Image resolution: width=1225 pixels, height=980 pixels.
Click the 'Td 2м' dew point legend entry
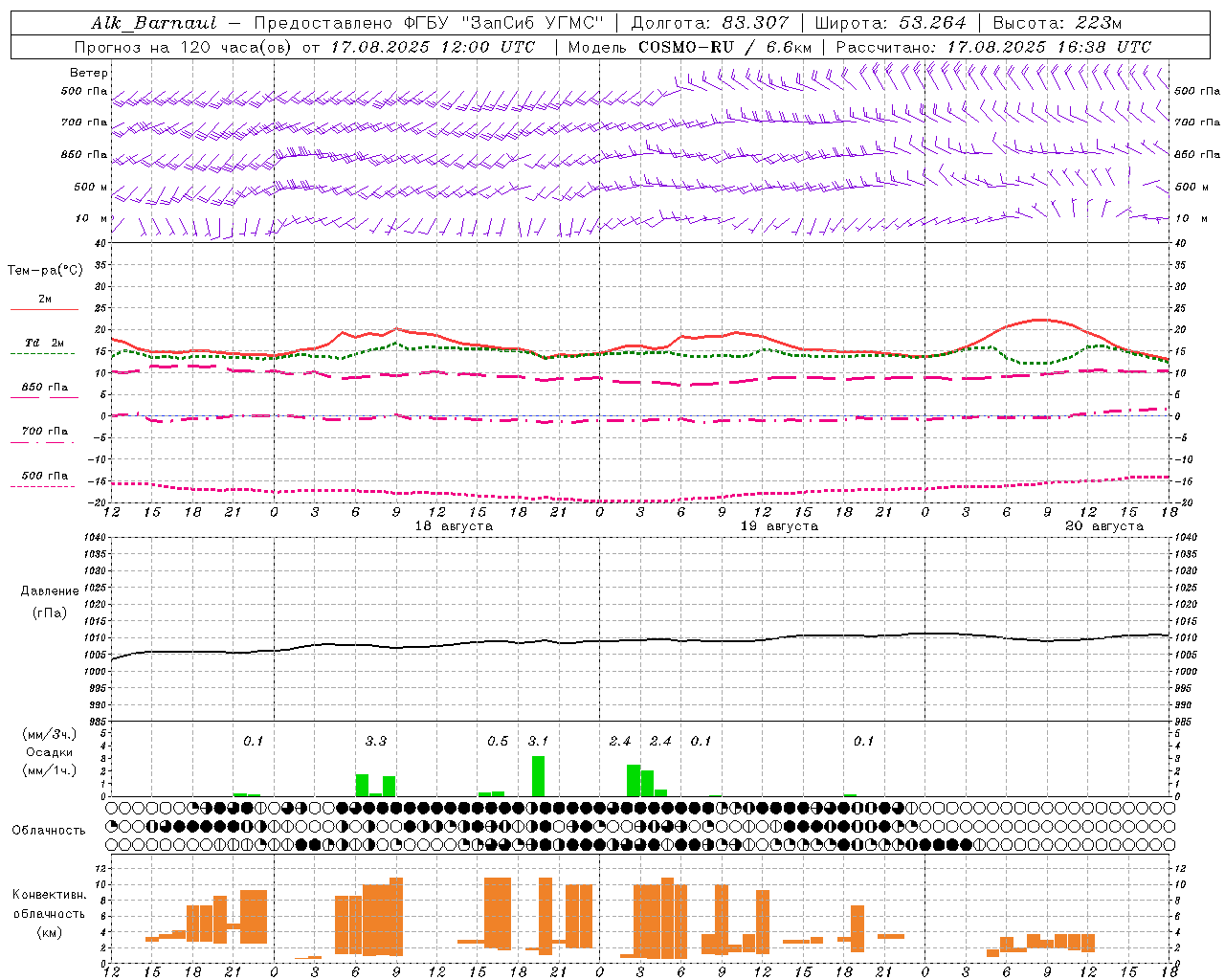coord(44,343)
